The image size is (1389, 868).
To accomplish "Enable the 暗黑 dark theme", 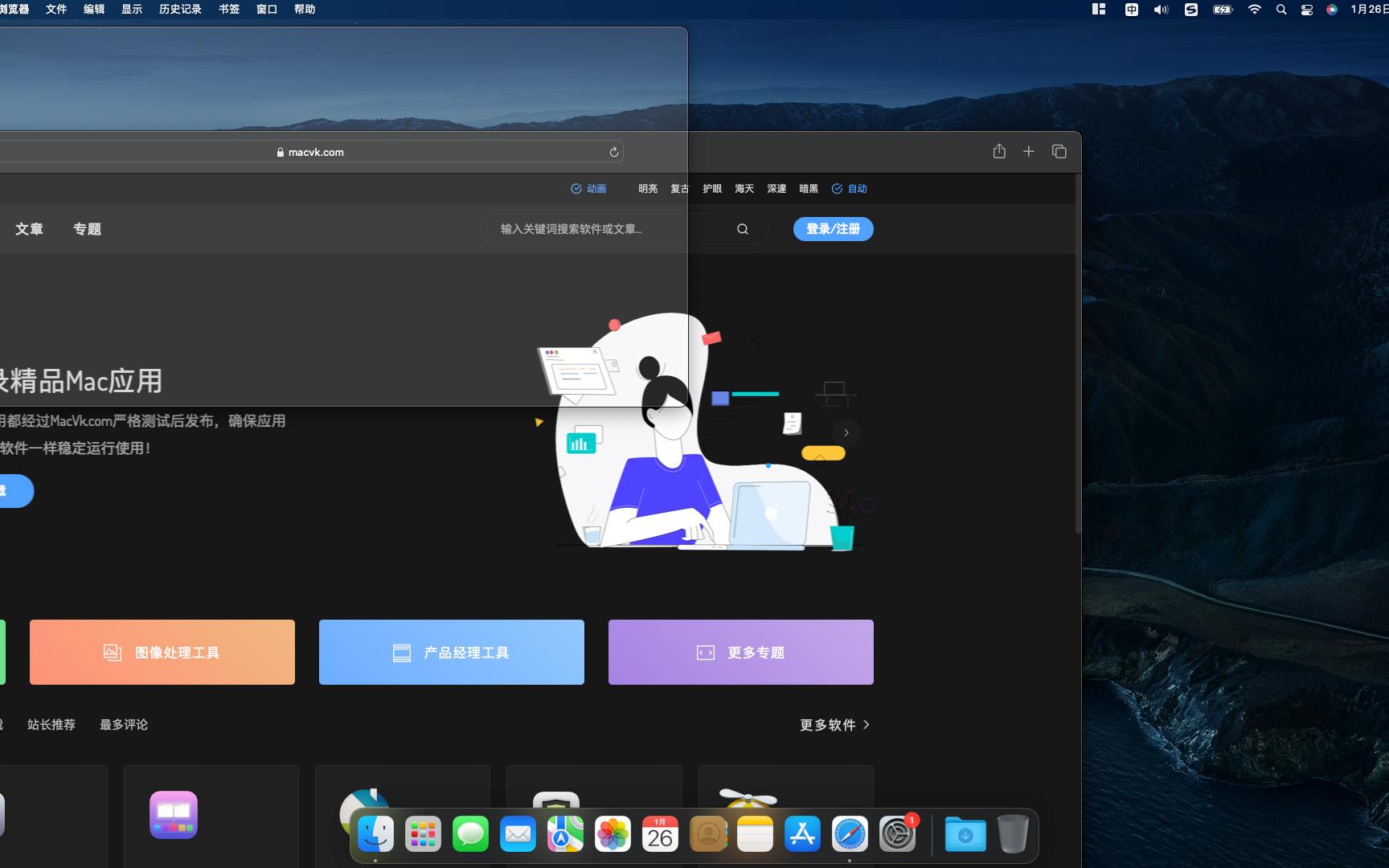I will (x=808, y=188).
